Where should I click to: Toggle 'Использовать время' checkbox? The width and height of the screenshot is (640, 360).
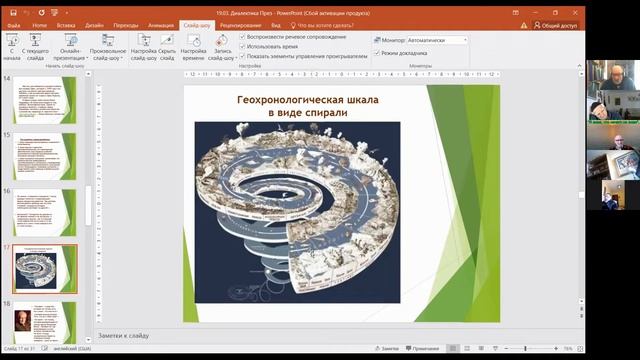[x=242, y=47]
